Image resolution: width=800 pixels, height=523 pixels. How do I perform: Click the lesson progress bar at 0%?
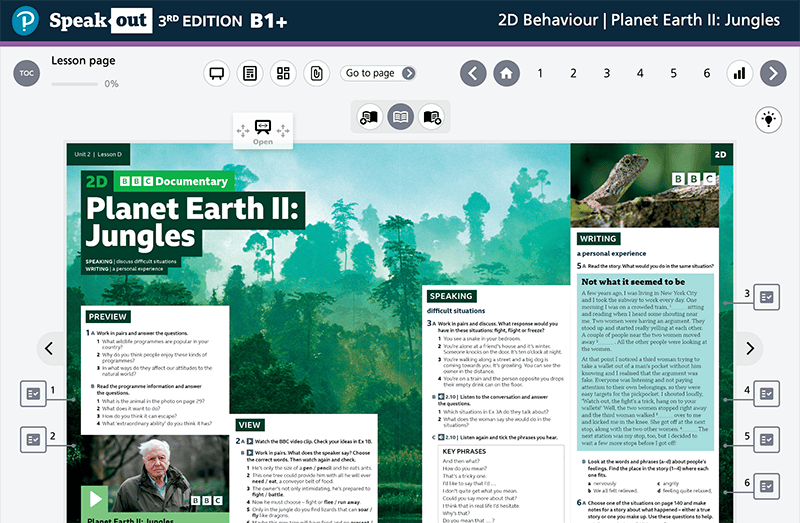pyautogui.click(x=74, y=84)
